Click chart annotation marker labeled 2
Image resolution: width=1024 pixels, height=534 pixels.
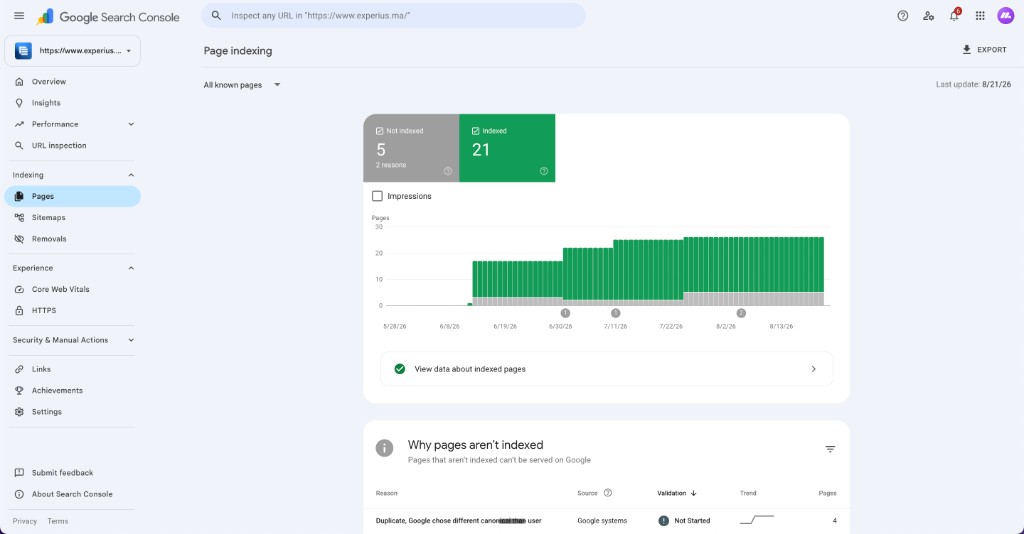pyautogui.click(x=741, y=313)
